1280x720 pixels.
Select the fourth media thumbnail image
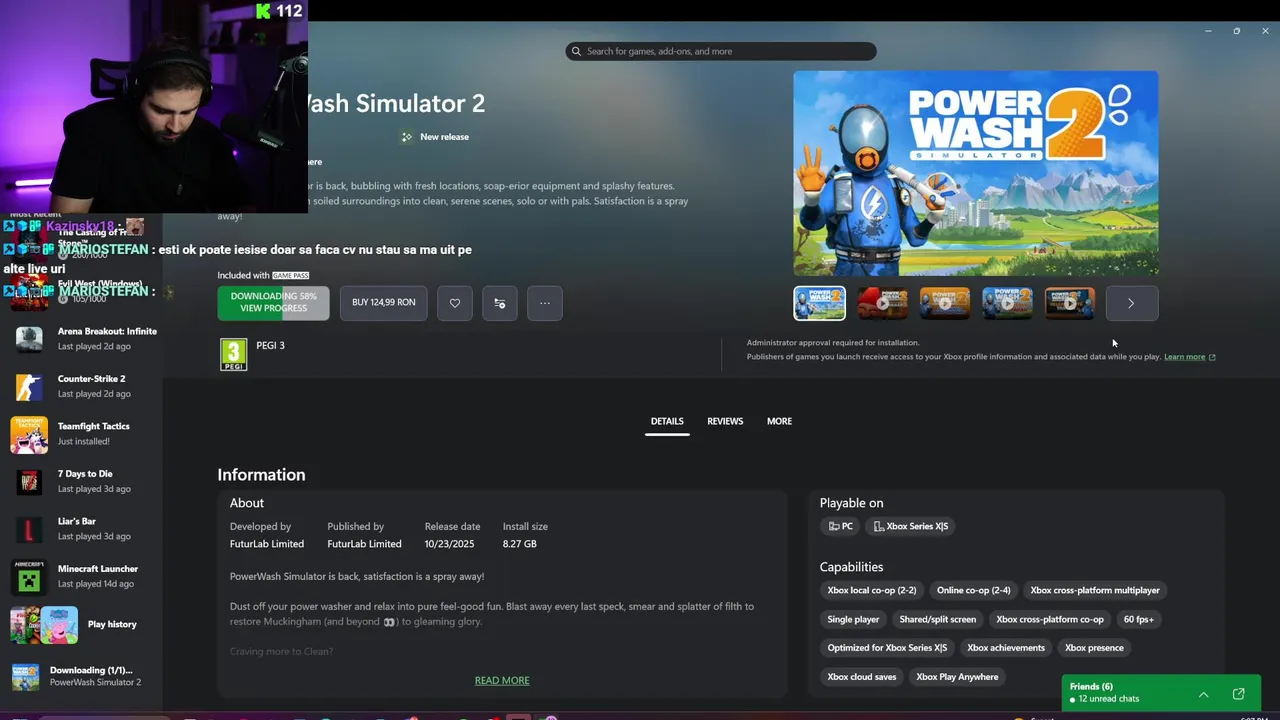pos(1007,303)
